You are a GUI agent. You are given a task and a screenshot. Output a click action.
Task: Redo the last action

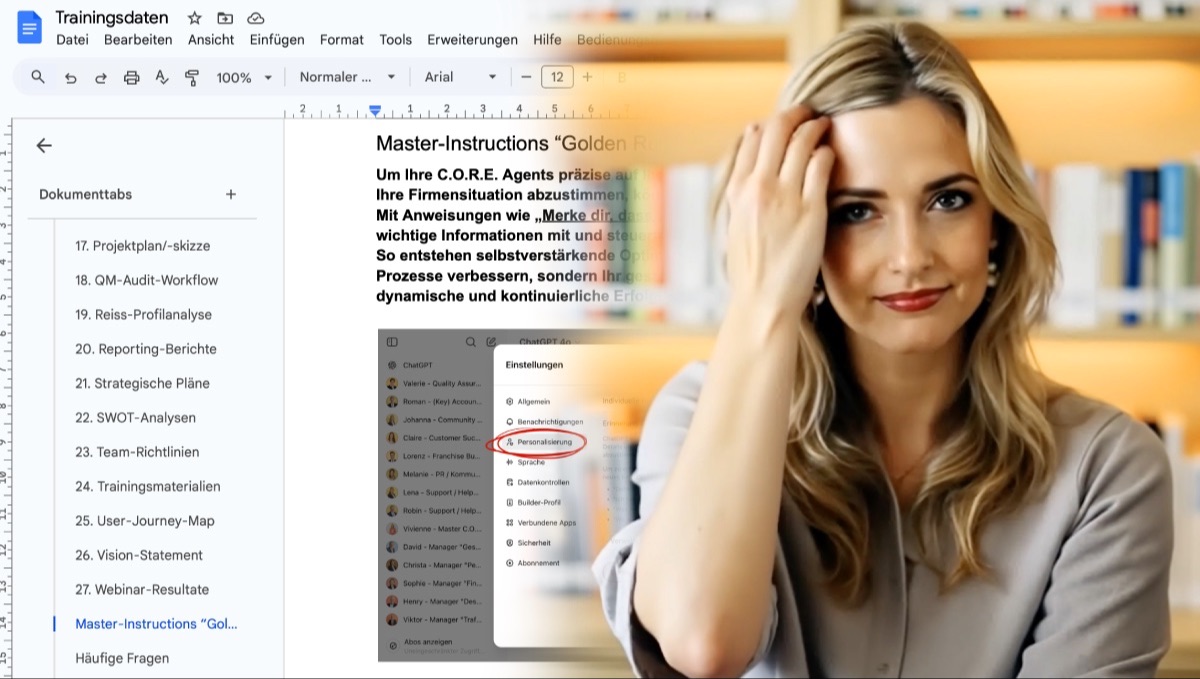point(100,77)
